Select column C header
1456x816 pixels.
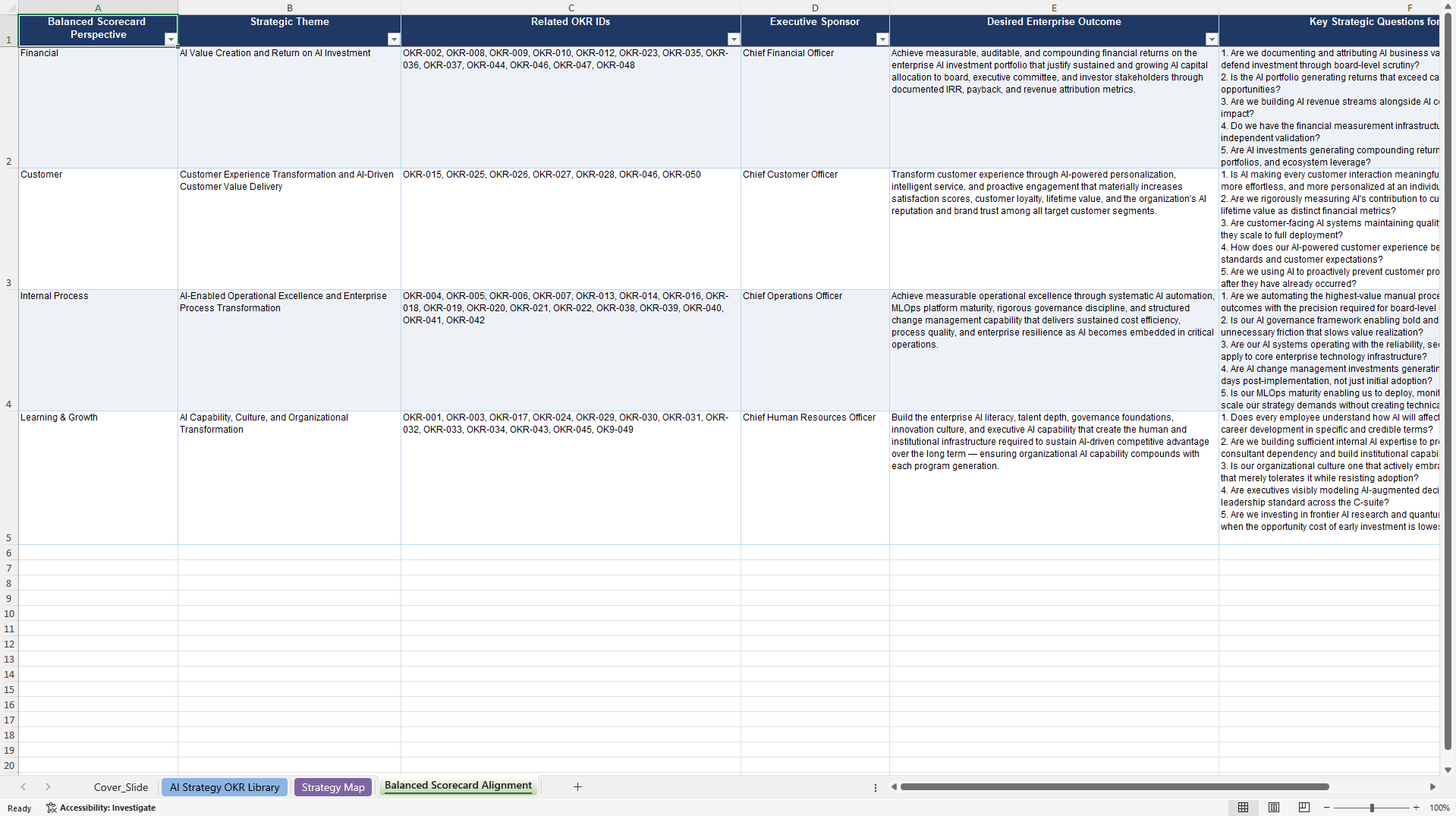point(571,8)
